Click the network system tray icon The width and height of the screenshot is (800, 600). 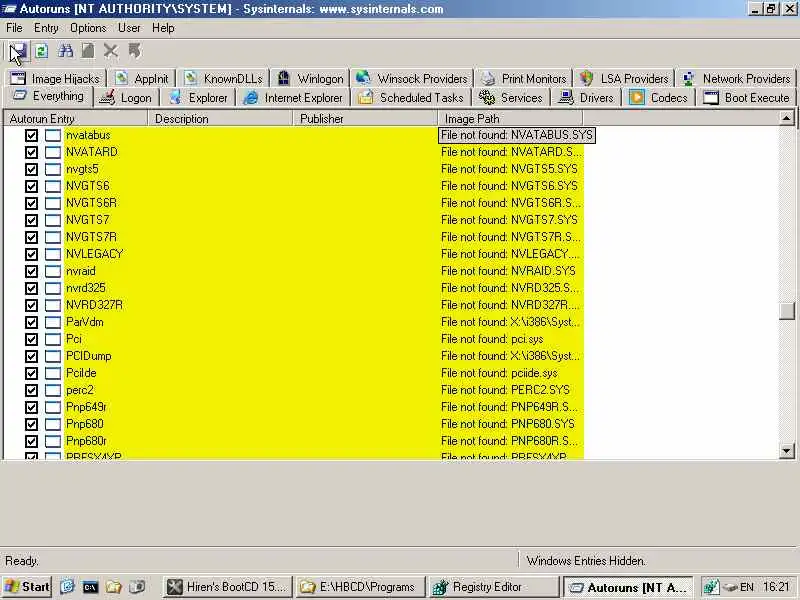click(x=711, y=587)
